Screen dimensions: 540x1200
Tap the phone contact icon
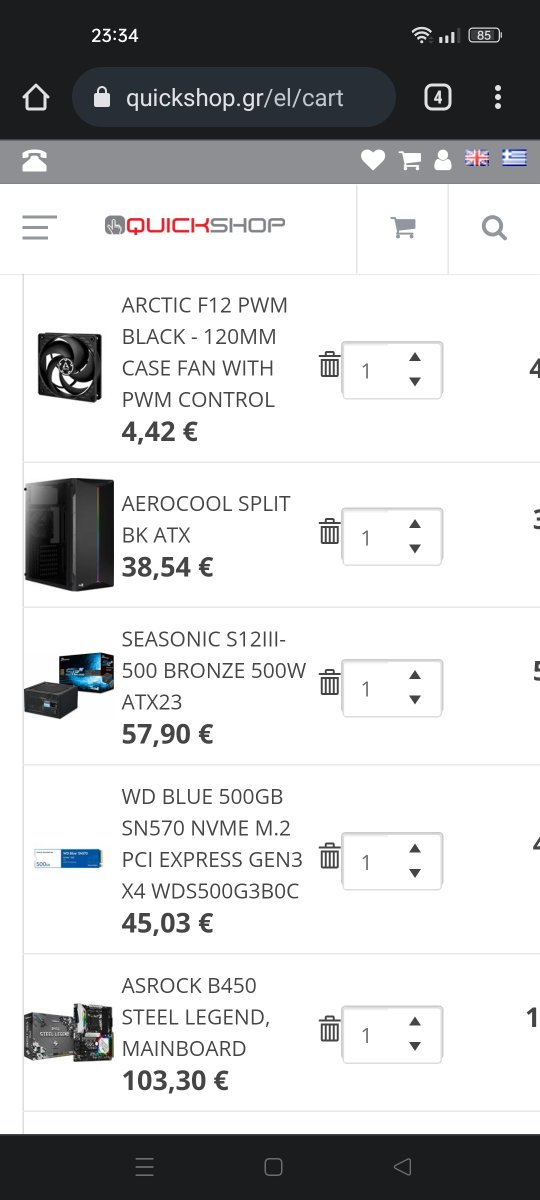point(34,161)
